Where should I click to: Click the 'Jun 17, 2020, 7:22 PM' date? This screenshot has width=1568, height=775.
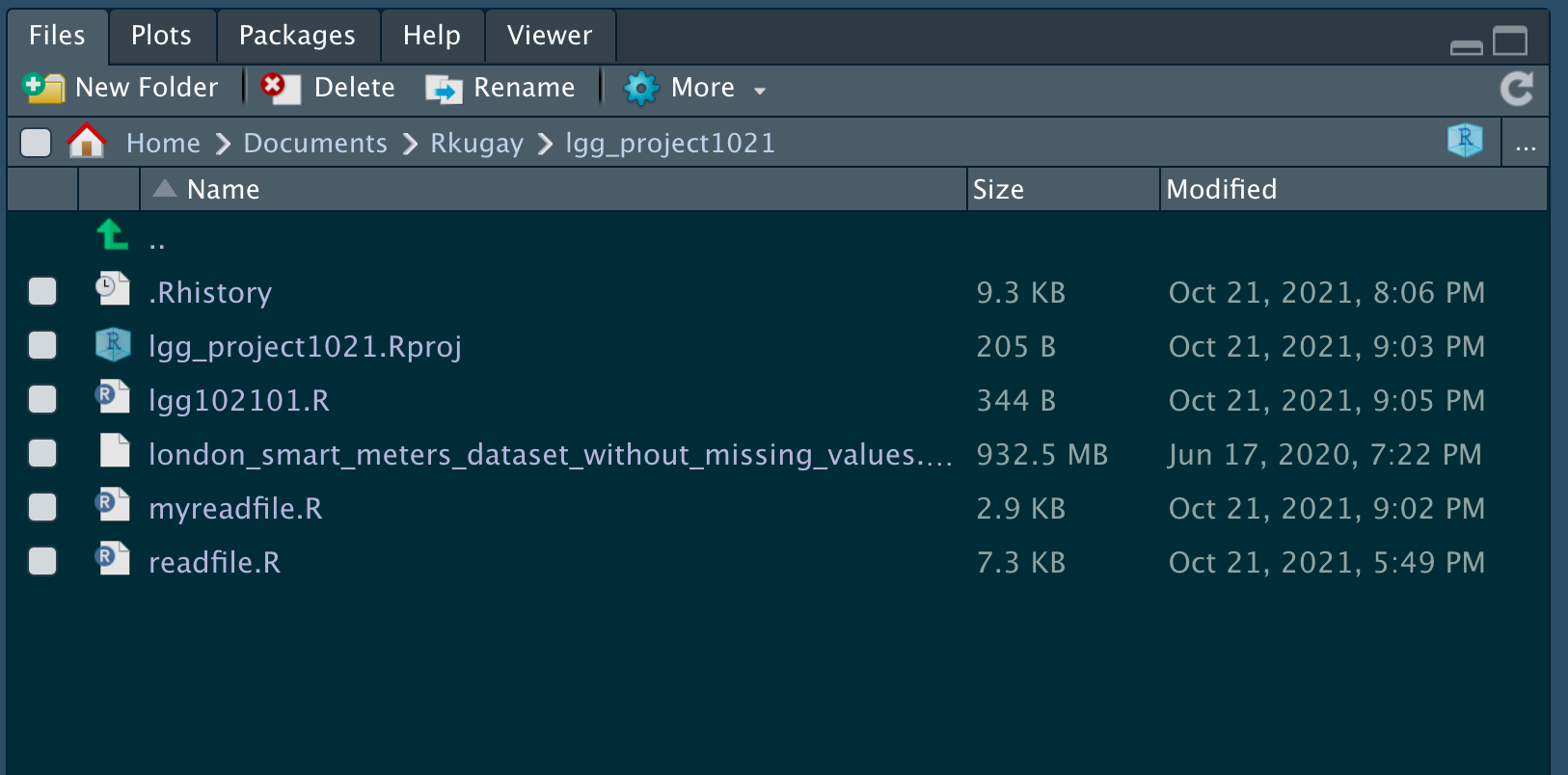pyautogui.click(x=1325, y=454)
